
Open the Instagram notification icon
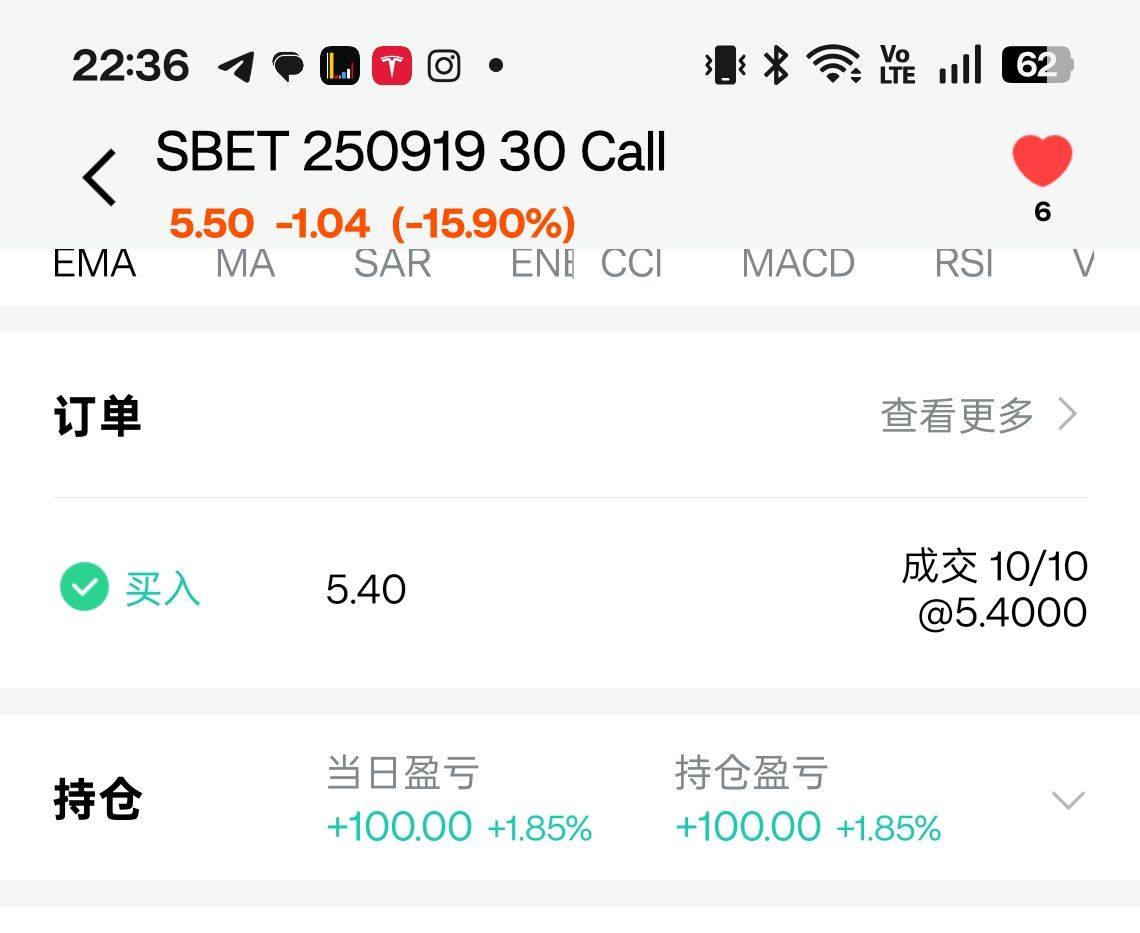tap(443, 65)
